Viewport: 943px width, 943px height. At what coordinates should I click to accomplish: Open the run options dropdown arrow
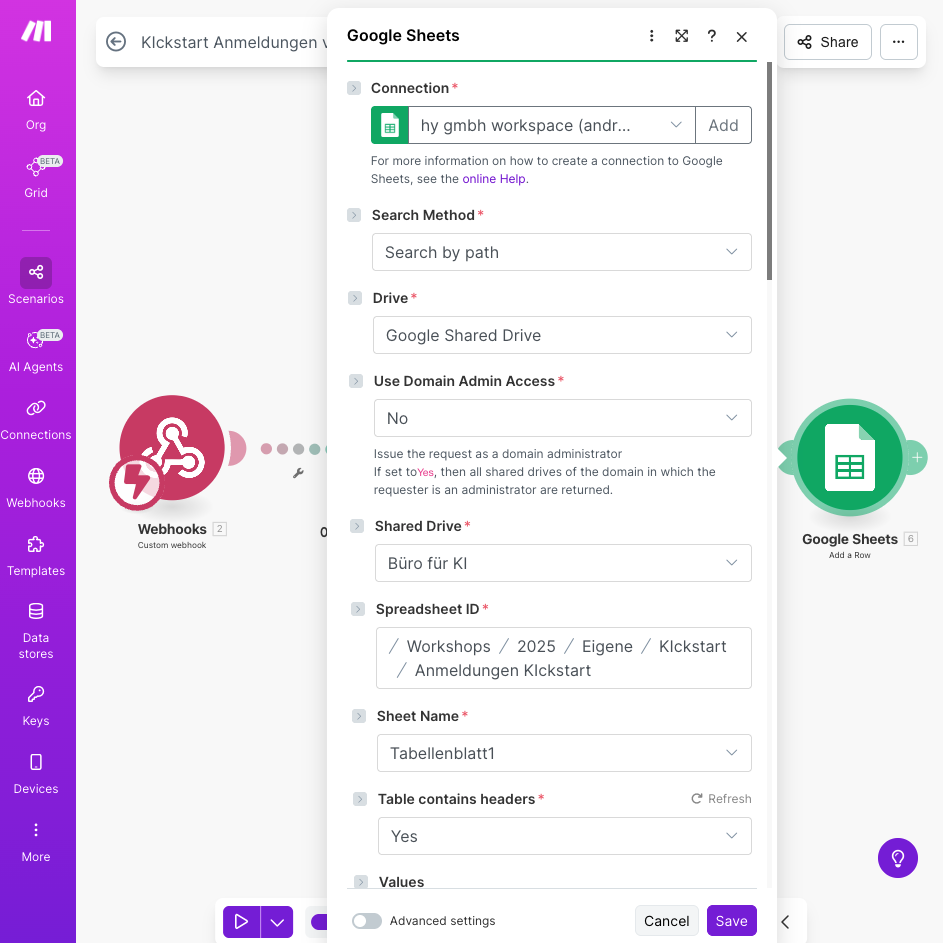pos(277,921)
